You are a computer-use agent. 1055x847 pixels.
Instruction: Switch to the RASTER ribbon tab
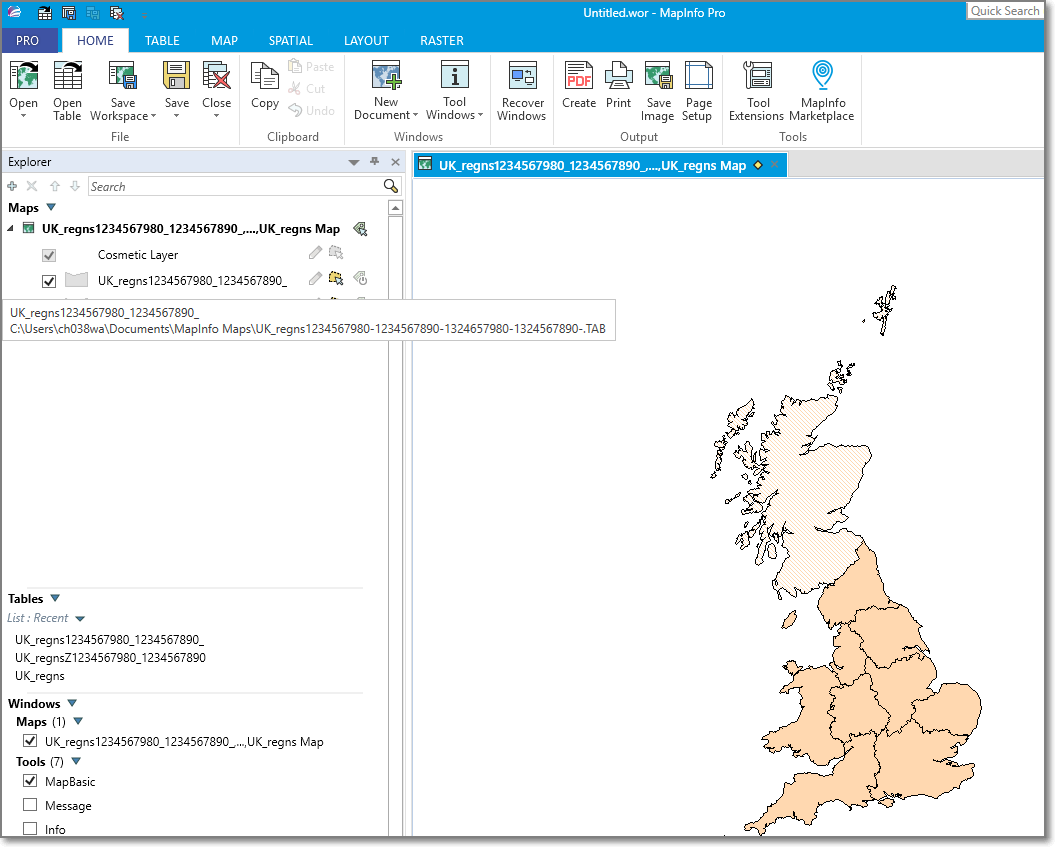(x=441, y=41)
